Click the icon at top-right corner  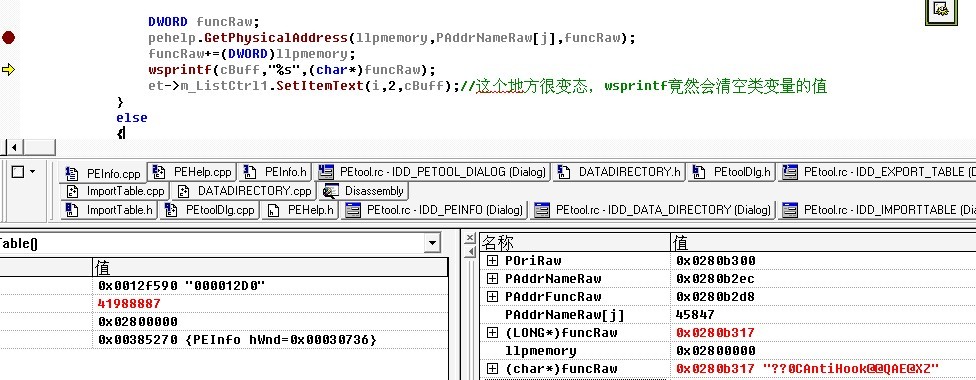[941, 11]
